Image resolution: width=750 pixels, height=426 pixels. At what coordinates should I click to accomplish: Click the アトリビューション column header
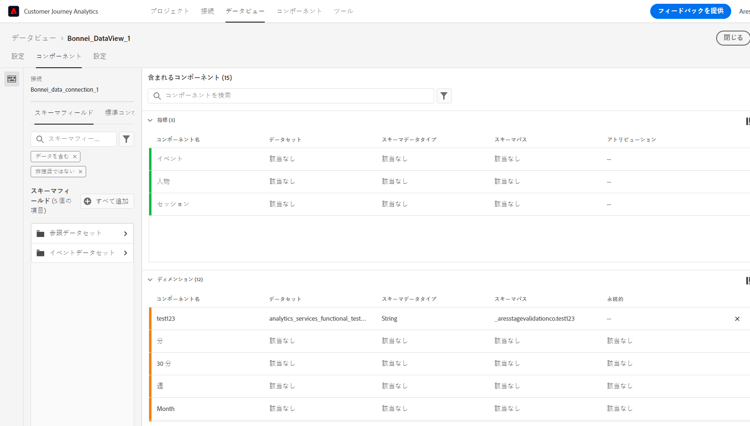click(631, 140)
